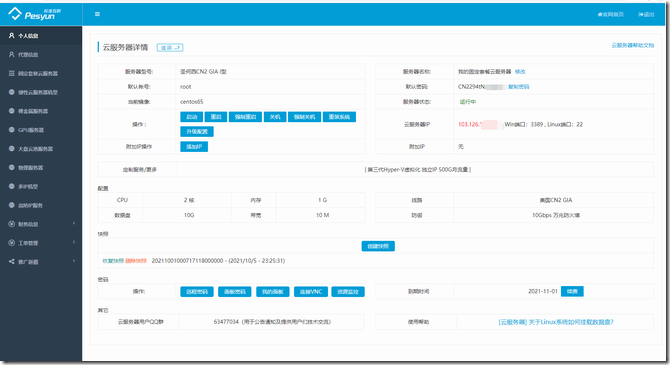Click the 资源监控 button

(348, 291)
